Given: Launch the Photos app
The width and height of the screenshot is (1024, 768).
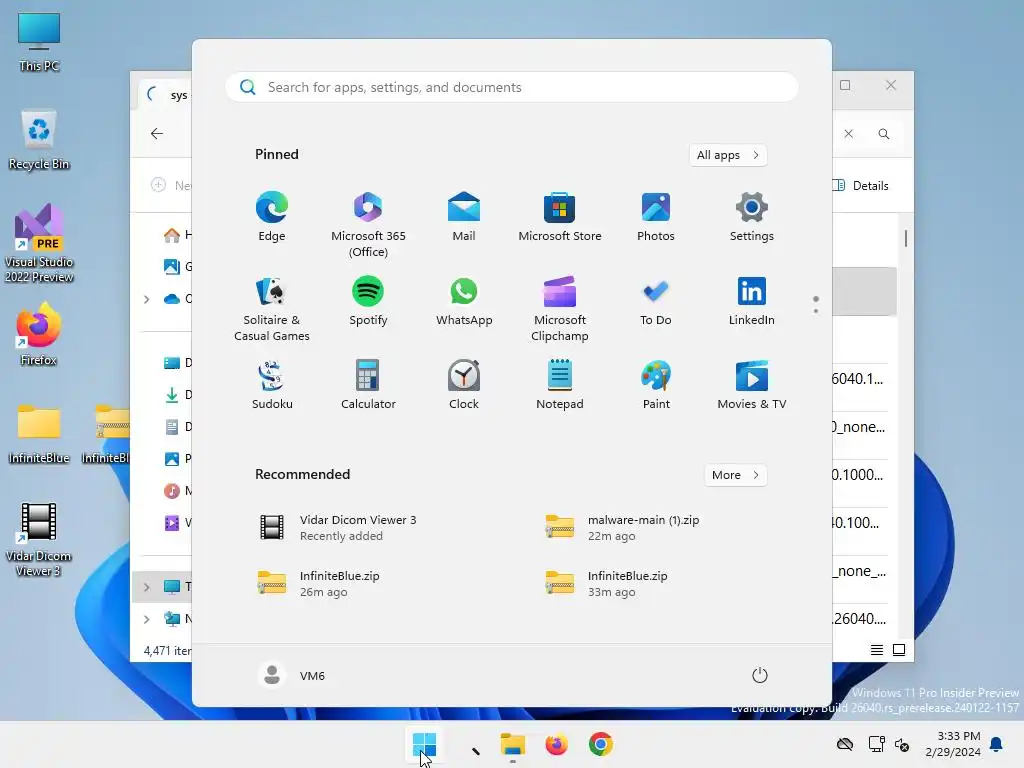Looking at the screenshot, I should pyautogui.click(x=656, y=217).
